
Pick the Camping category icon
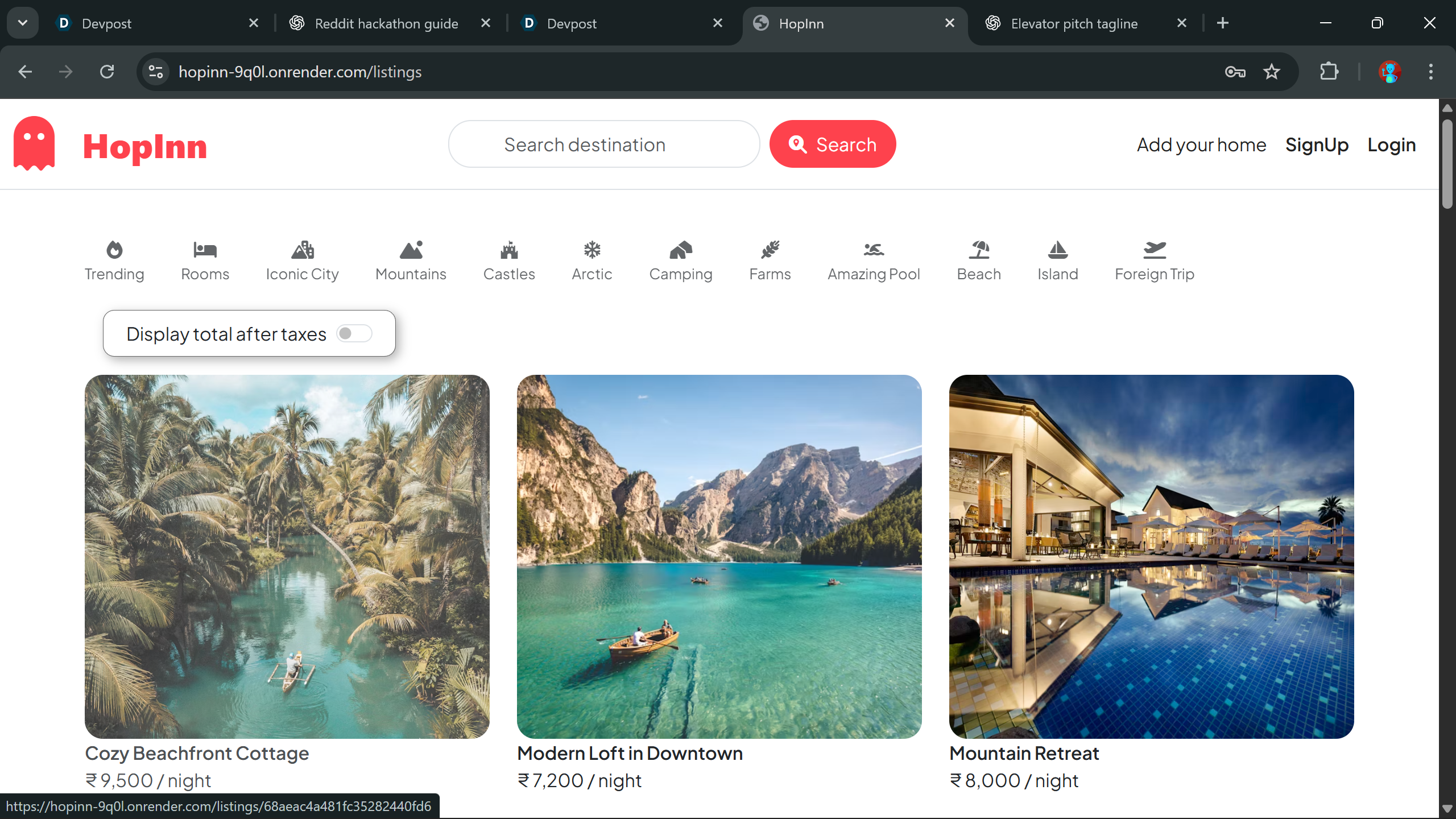(x=681, y=250)
